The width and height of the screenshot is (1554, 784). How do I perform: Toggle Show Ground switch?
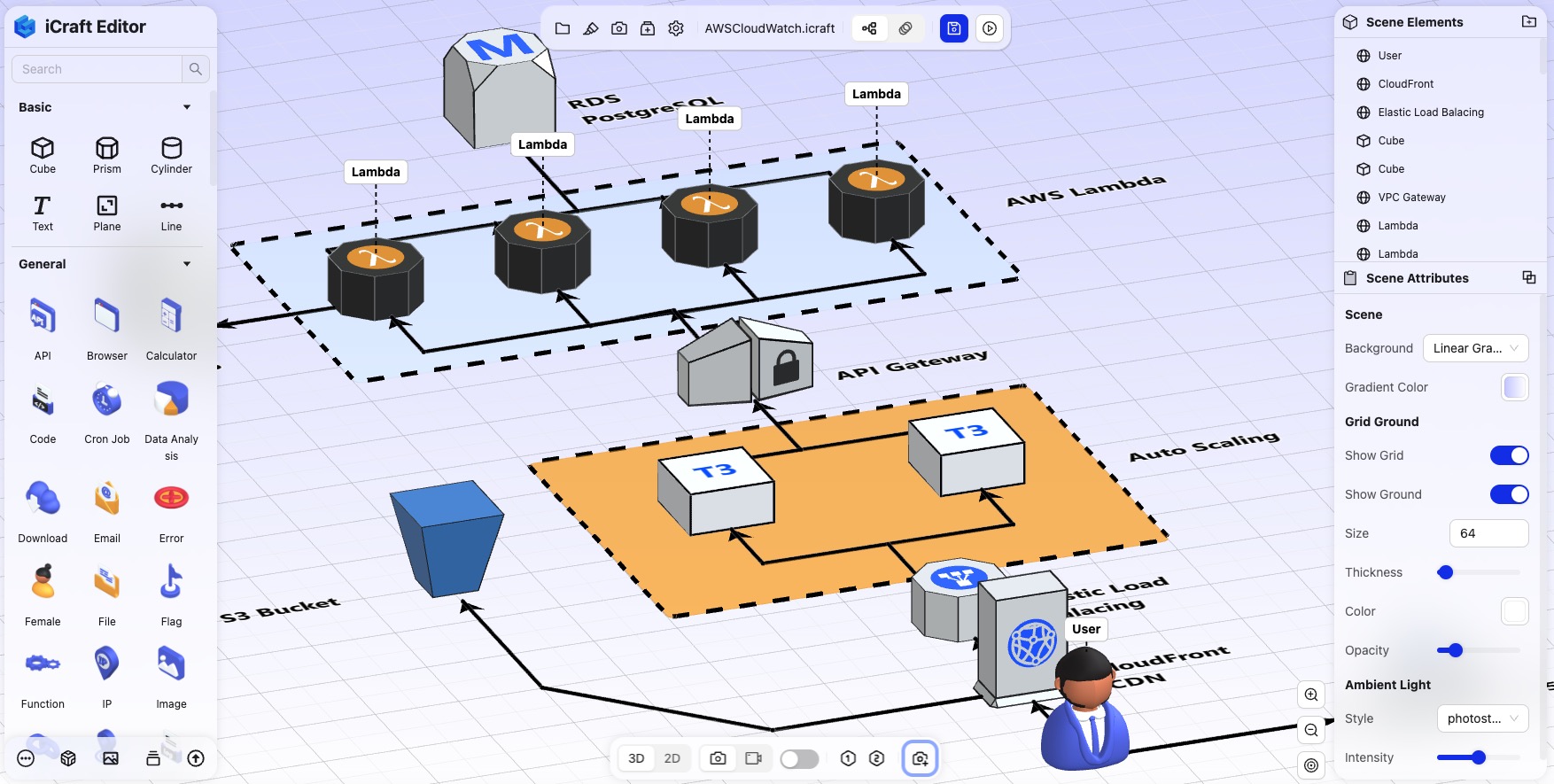click(x=1510, y=494)
